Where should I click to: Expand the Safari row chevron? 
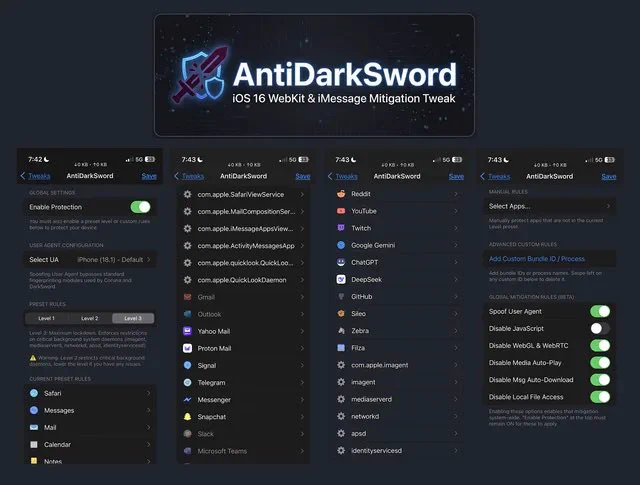point(149,393)
